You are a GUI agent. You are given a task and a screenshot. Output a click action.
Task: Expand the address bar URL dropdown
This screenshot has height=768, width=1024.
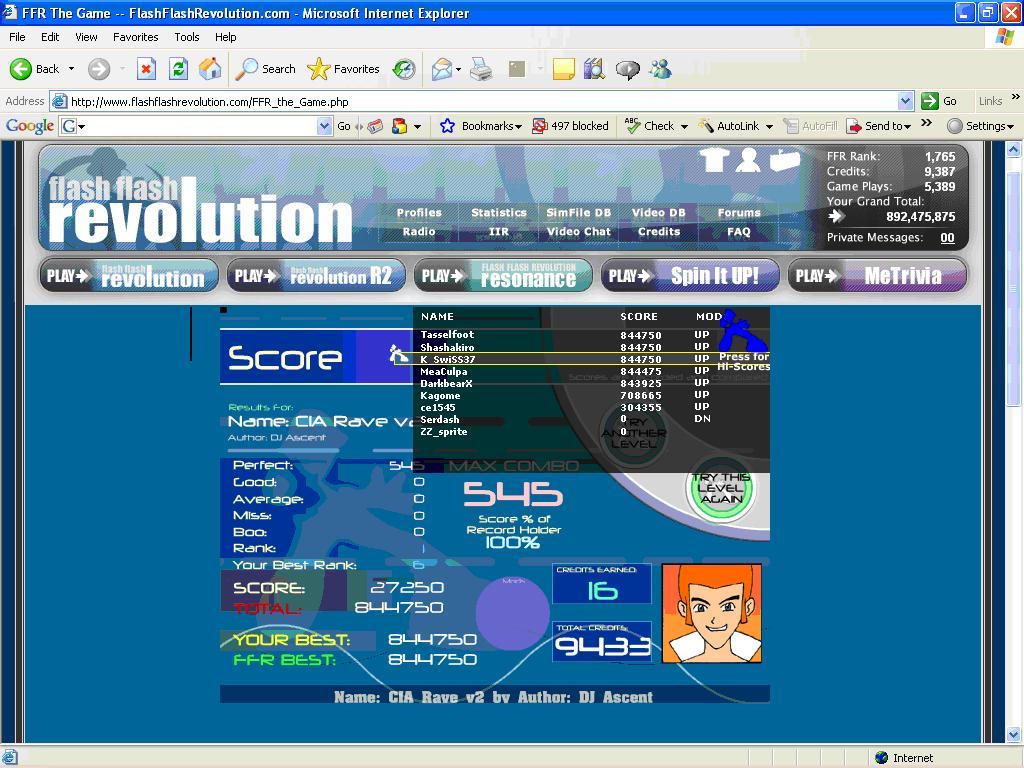(x=904, y=101)
